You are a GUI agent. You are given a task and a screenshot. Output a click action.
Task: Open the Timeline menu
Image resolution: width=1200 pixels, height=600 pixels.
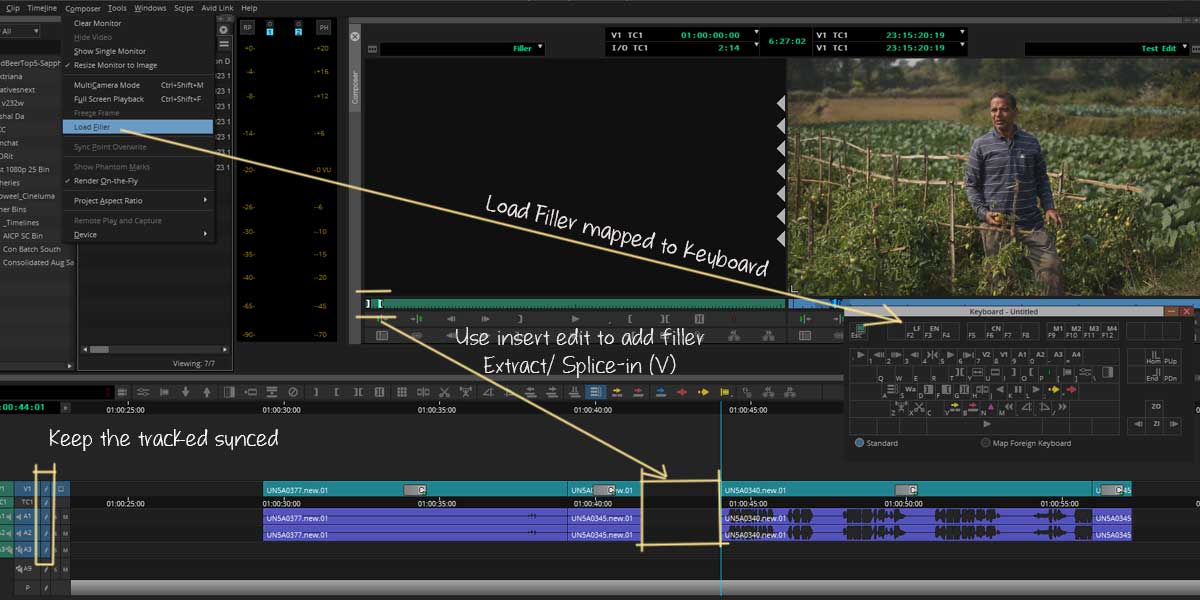pyautogui.click(x=42, y=8)
